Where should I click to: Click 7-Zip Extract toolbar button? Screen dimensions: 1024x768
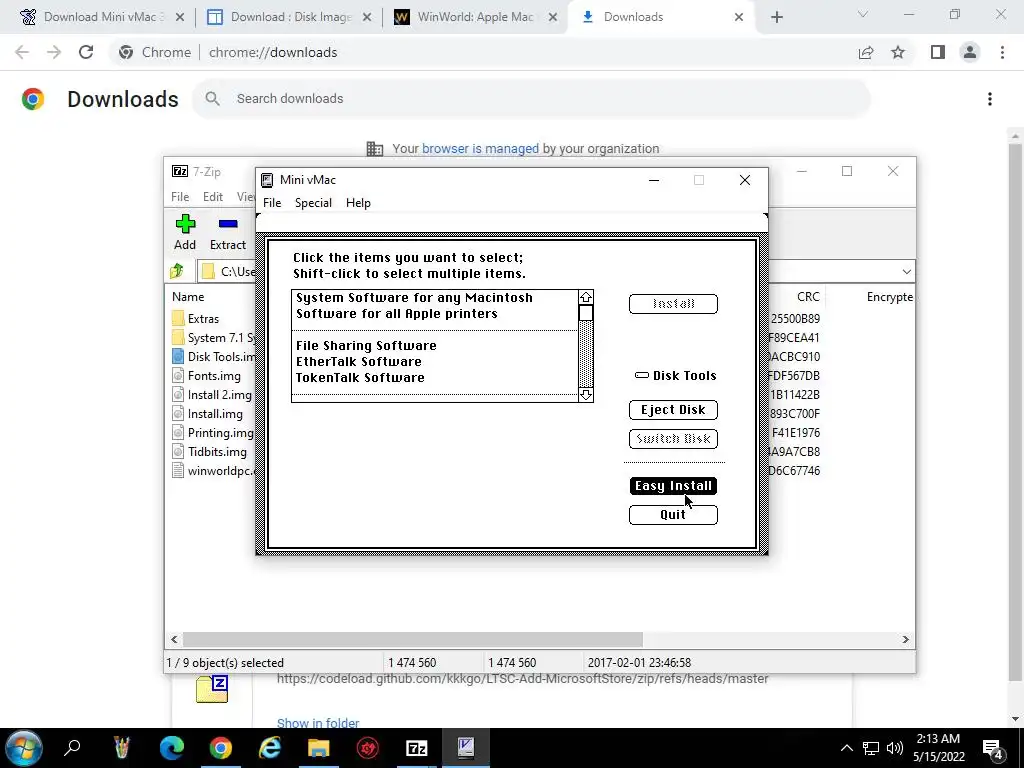tap(228, 232)
